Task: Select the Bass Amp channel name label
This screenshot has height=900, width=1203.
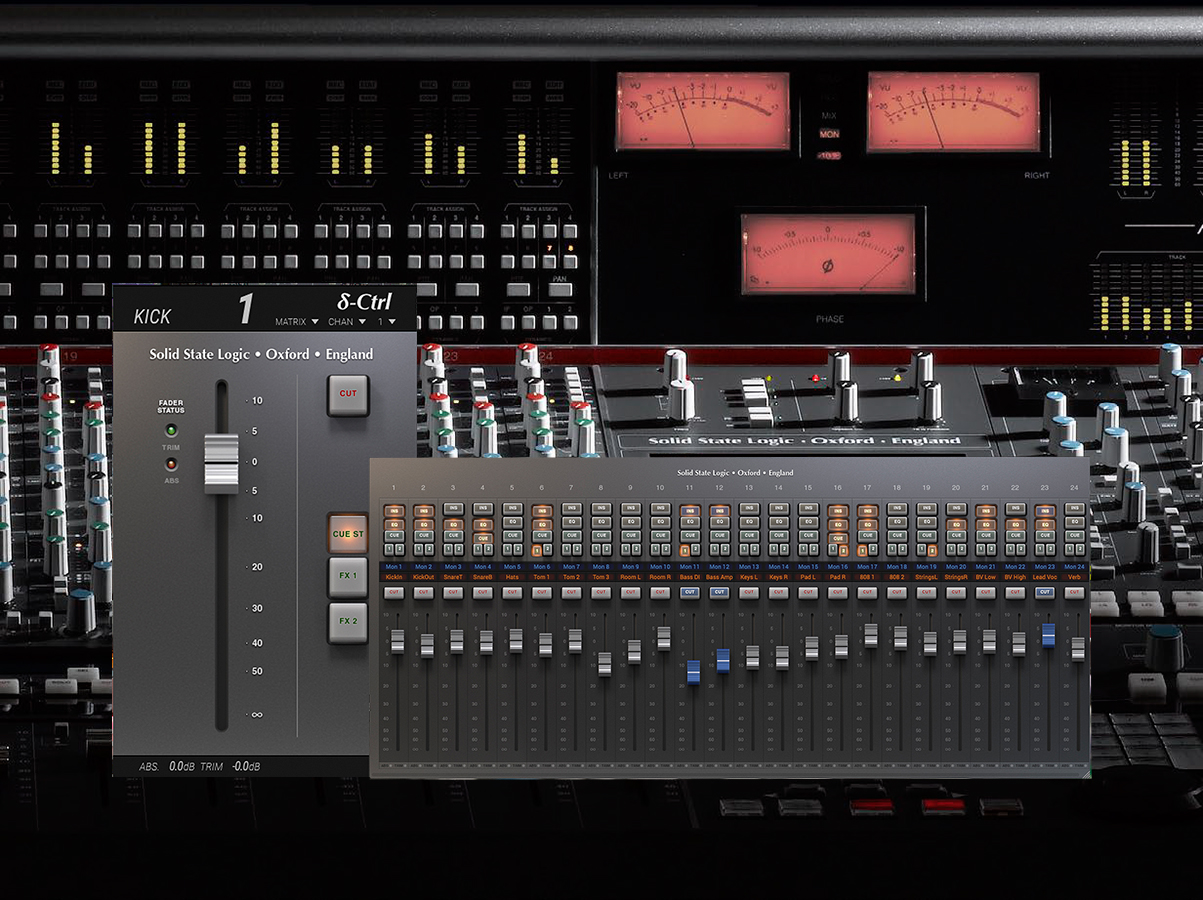Action: pyautogui.click(x=718, y=578)
